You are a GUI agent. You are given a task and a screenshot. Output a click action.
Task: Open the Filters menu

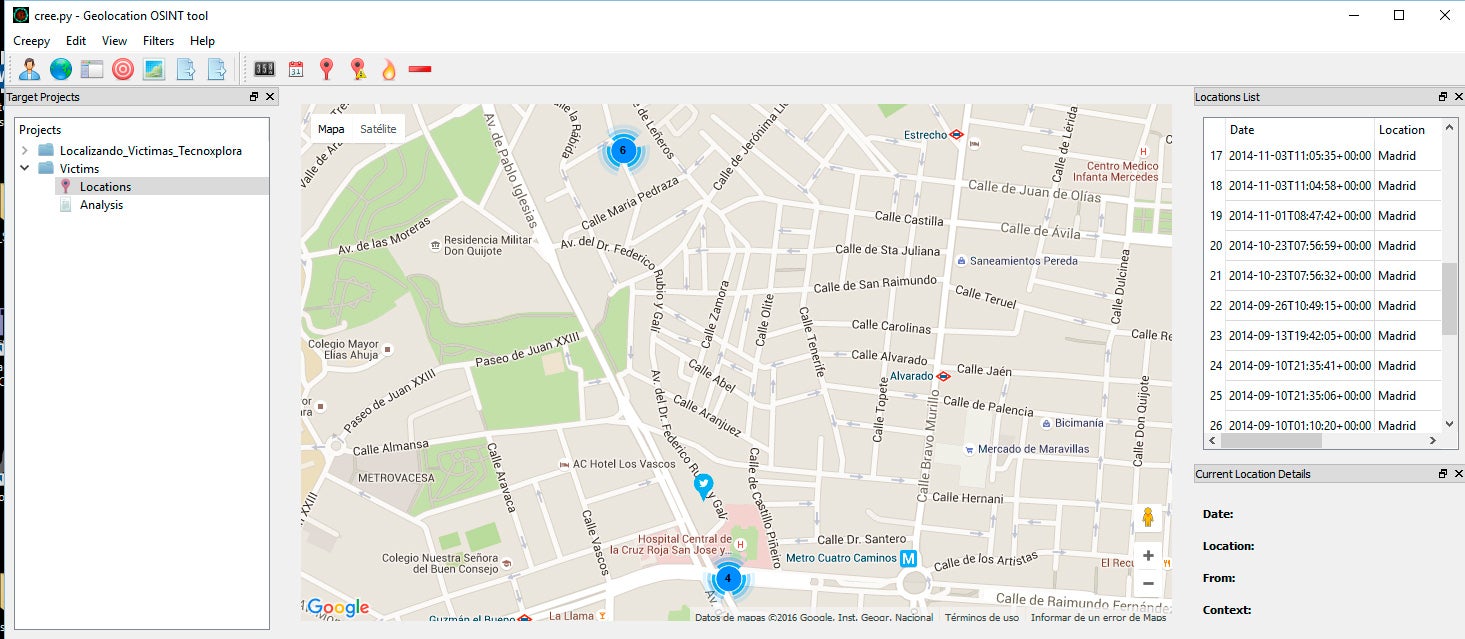coord(158,41)
